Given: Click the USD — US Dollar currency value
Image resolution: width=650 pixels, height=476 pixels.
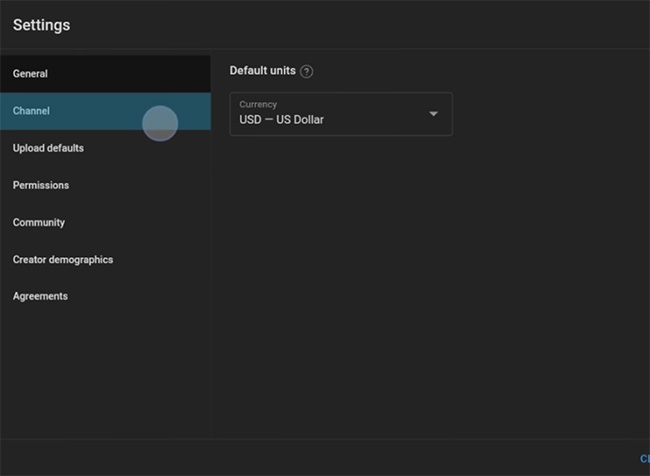Looking at the screenshot, I should (281, 120).
